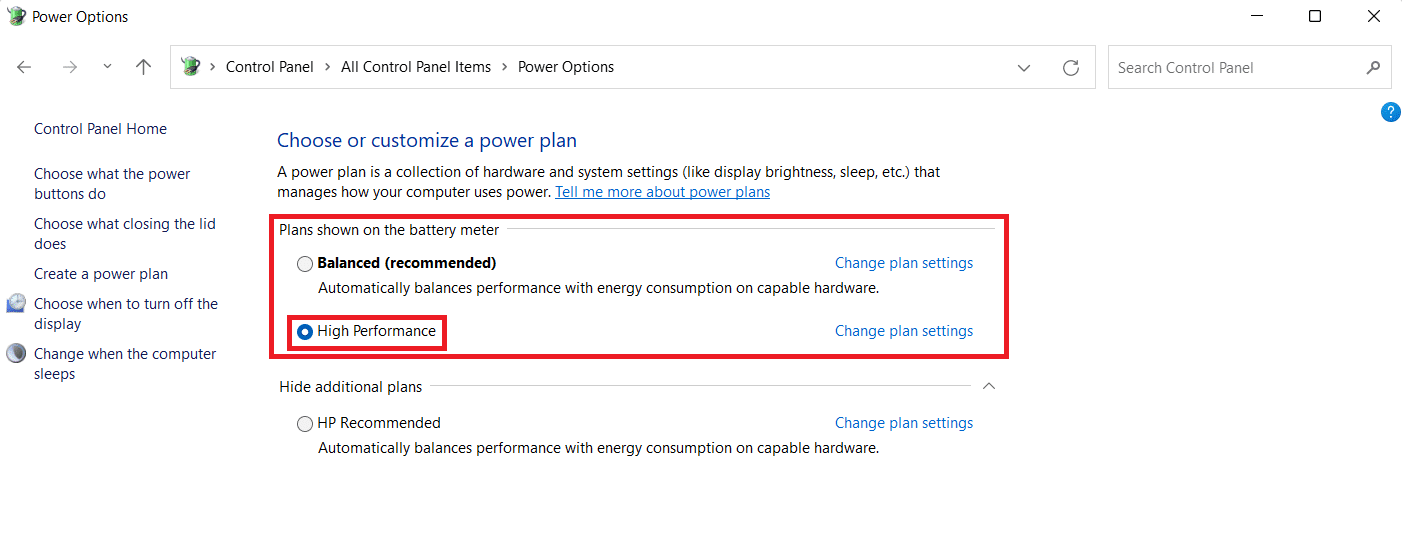Click the display icon beside turn off display
Screen dimensions: 1402x552
16,304
